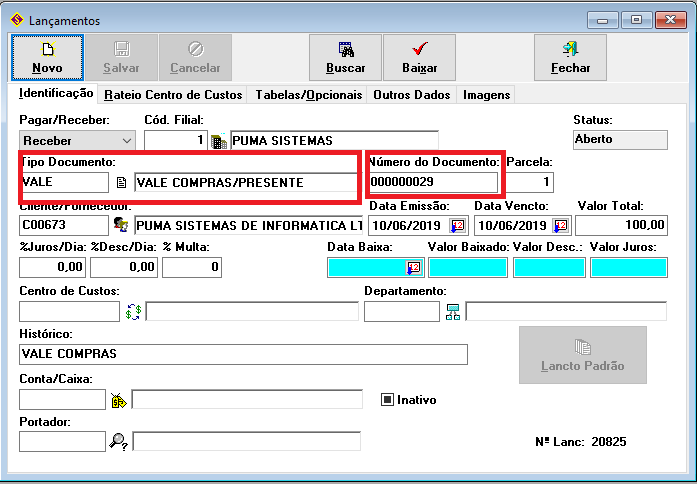The width and height of the screenshot is (697, 484).
Task: Expand the Pagar/Receber dropdown
Action: click(x=126, y=141)
